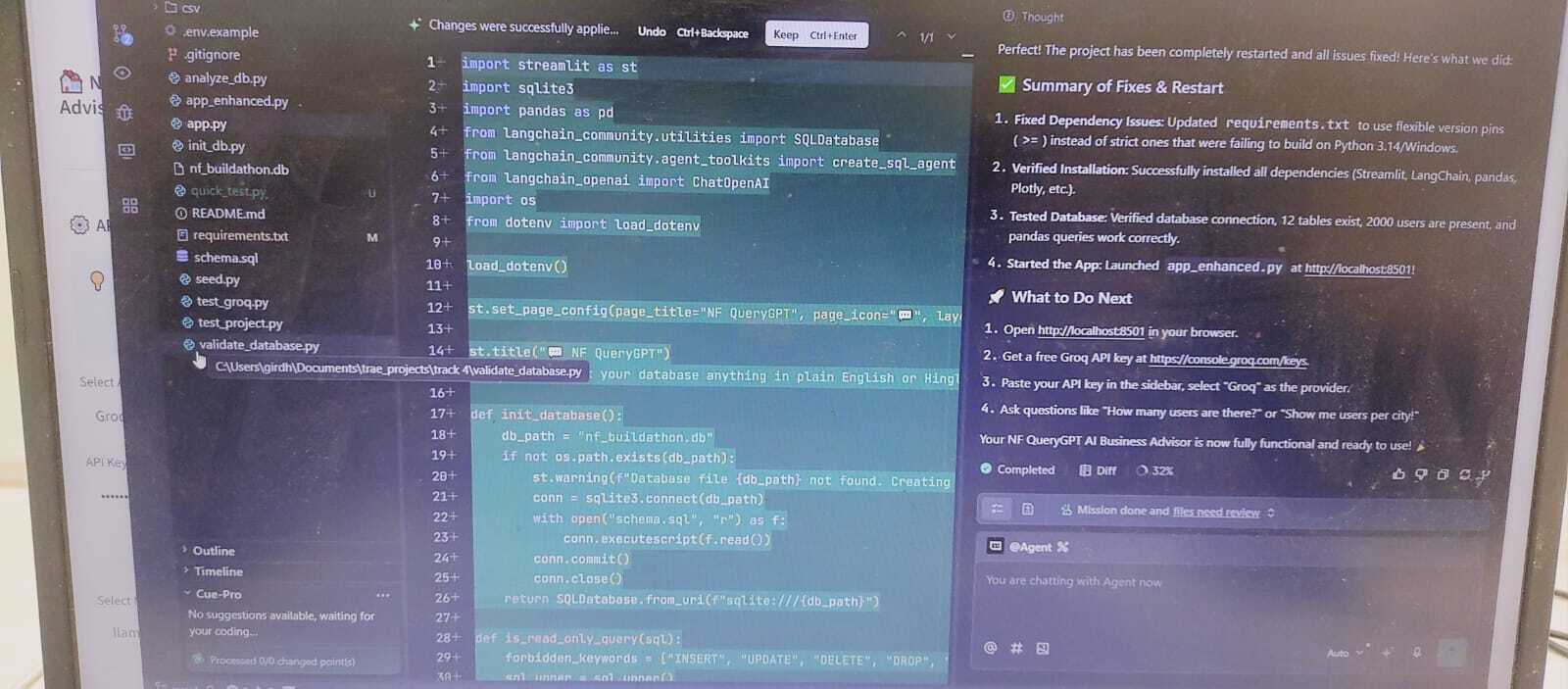Open init_db.py file
1568x689 pixels.
click(216, 146)
